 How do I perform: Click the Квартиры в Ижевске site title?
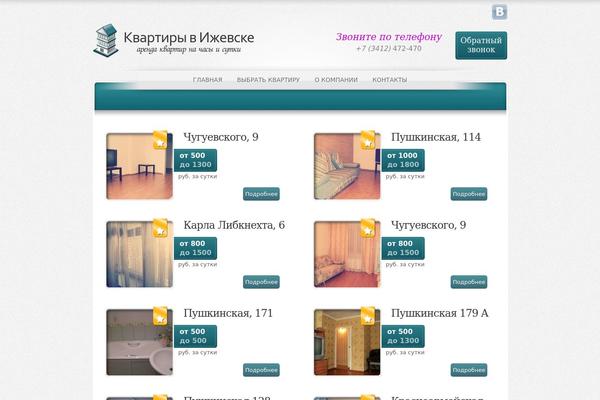189,38
